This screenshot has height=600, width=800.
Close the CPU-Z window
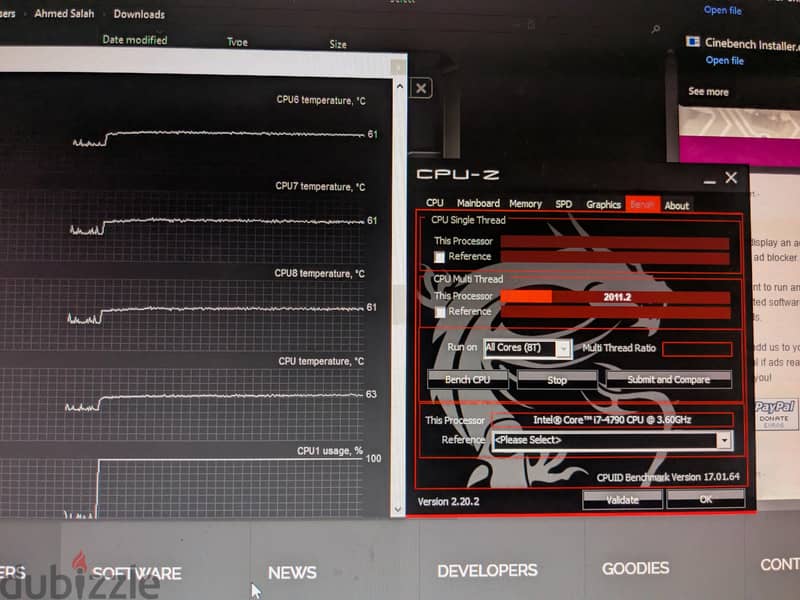point(731,178)
